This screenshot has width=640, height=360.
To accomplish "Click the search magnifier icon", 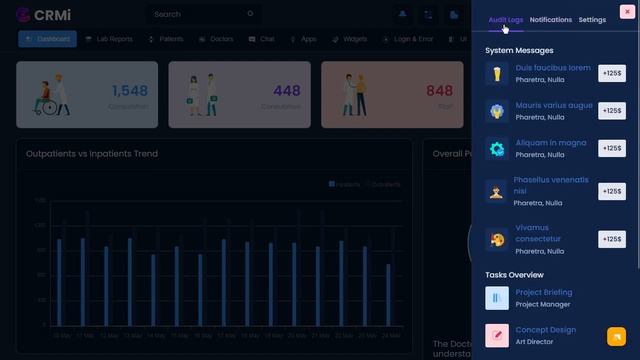I will tap(250, 14).
